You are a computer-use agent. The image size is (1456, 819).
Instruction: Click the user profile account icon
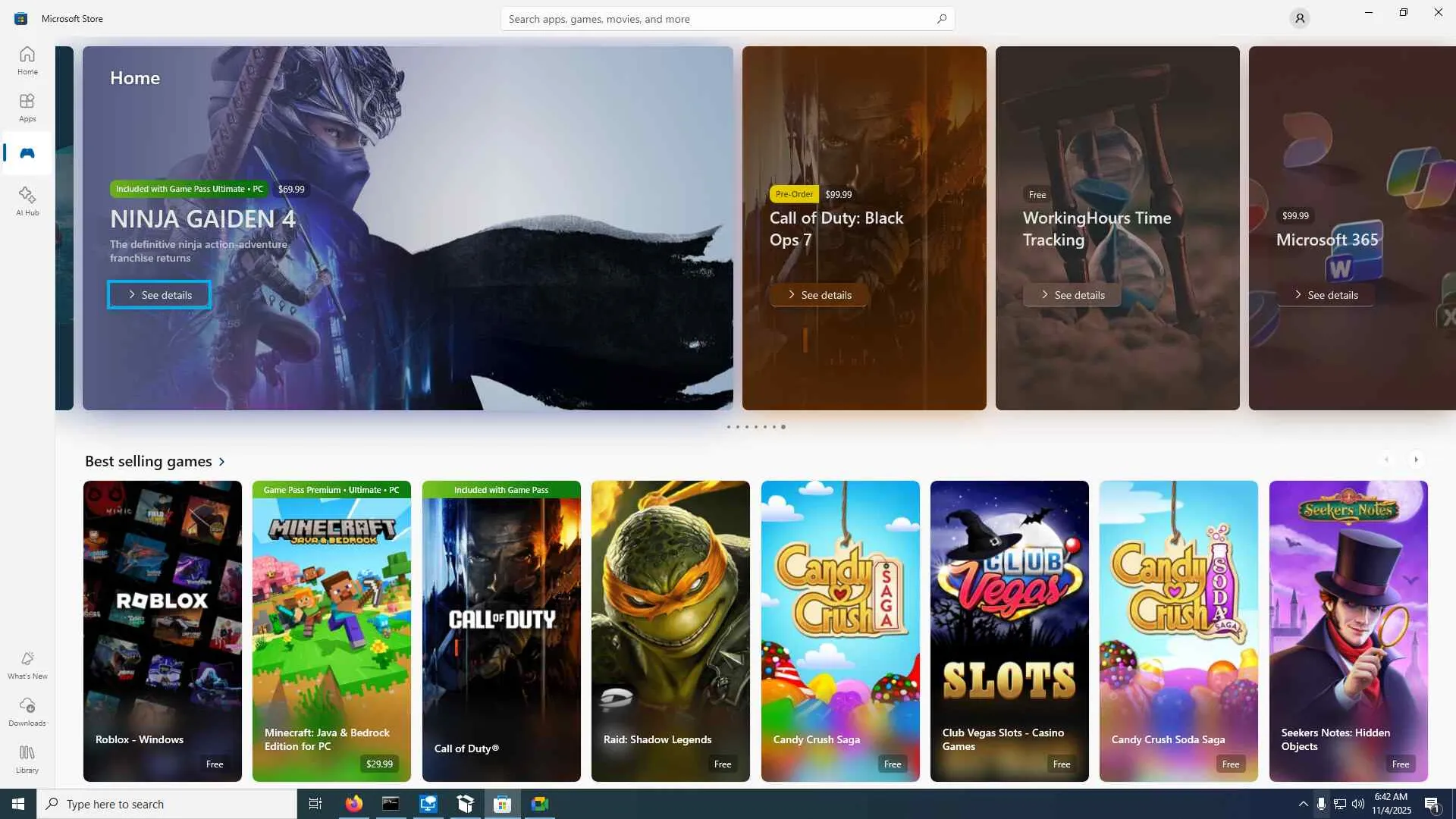point(1299,18)
